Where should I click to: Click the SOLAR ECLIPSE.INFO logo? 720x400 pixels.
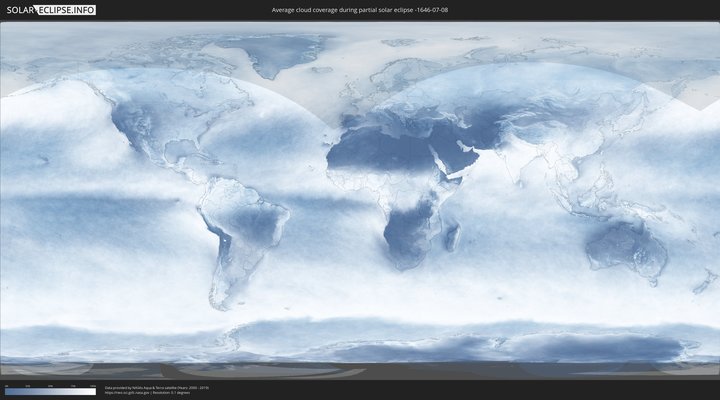coord(49,10)
